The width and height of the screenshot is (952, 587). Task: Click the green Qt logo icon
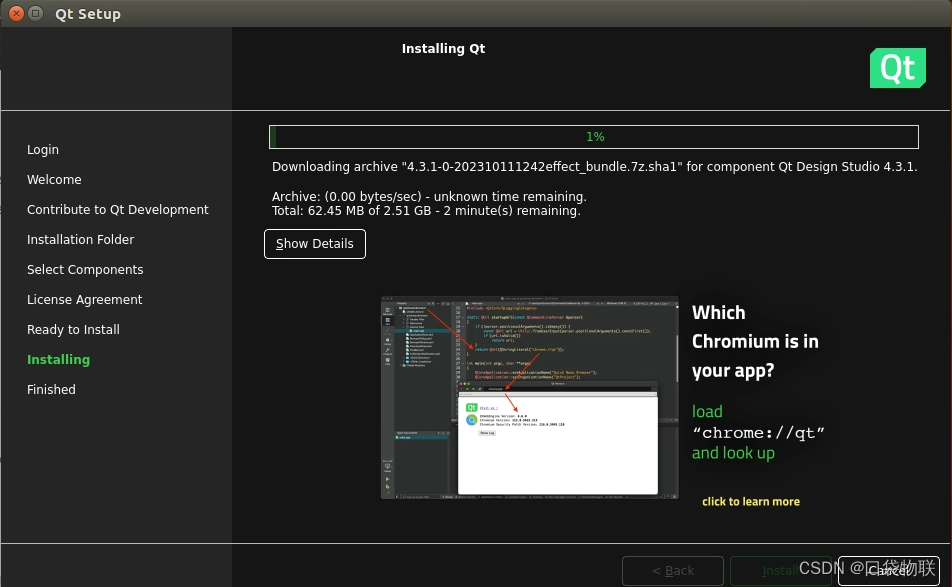897,68
